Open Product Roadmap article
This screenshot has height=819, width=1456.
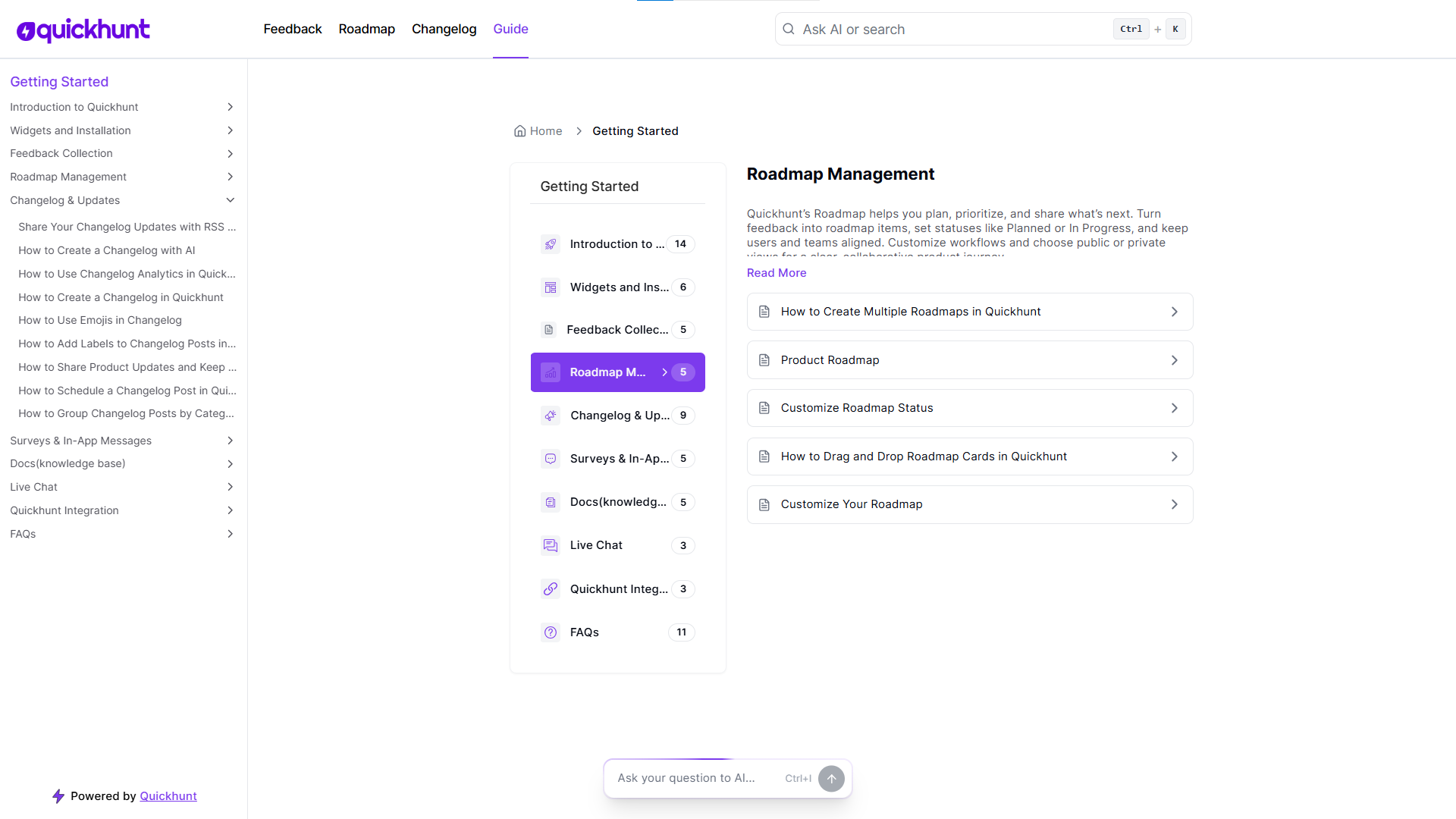click(x=970, y=360)
